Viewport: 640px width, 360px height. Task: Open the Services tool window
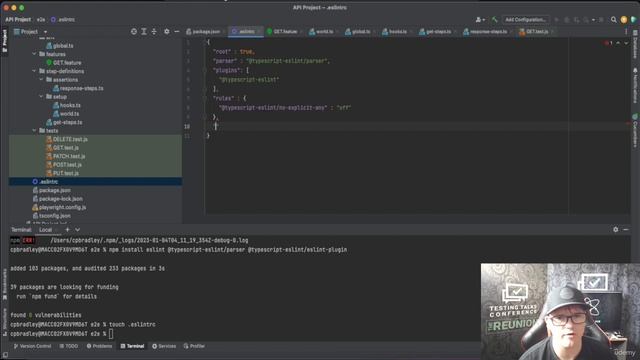164,346
